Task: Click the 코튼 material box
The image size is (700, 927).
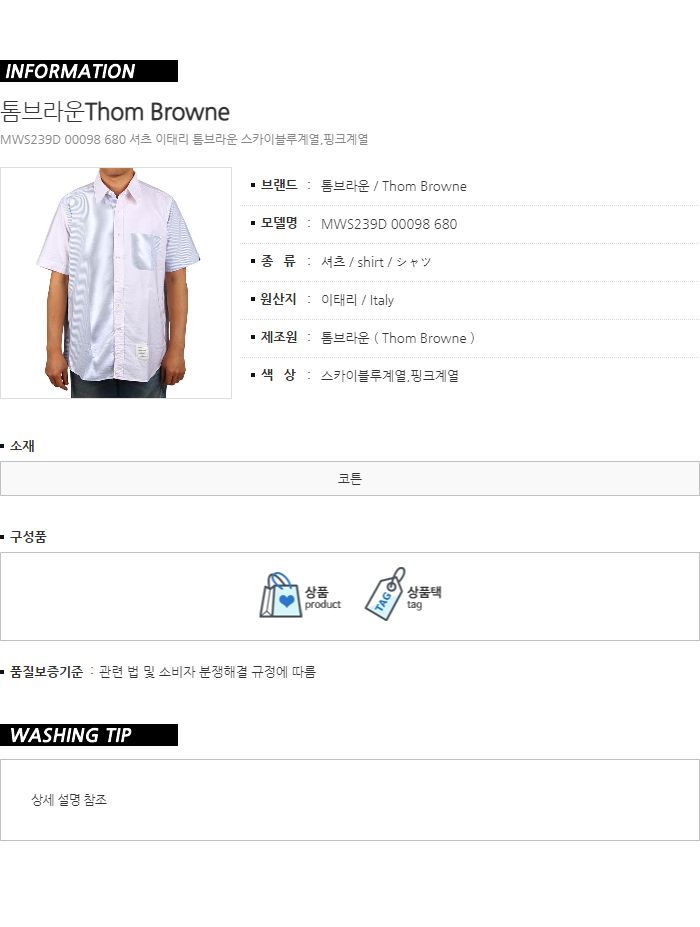Action: [350, 479]
